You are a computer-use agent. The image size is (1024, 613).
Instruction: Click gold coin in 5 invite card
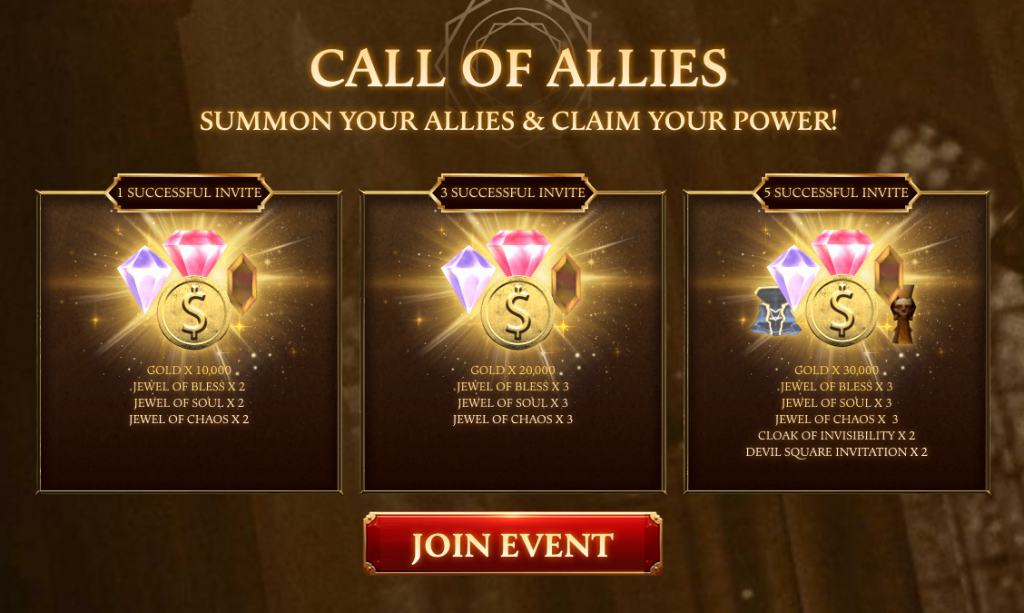[842, 312]
